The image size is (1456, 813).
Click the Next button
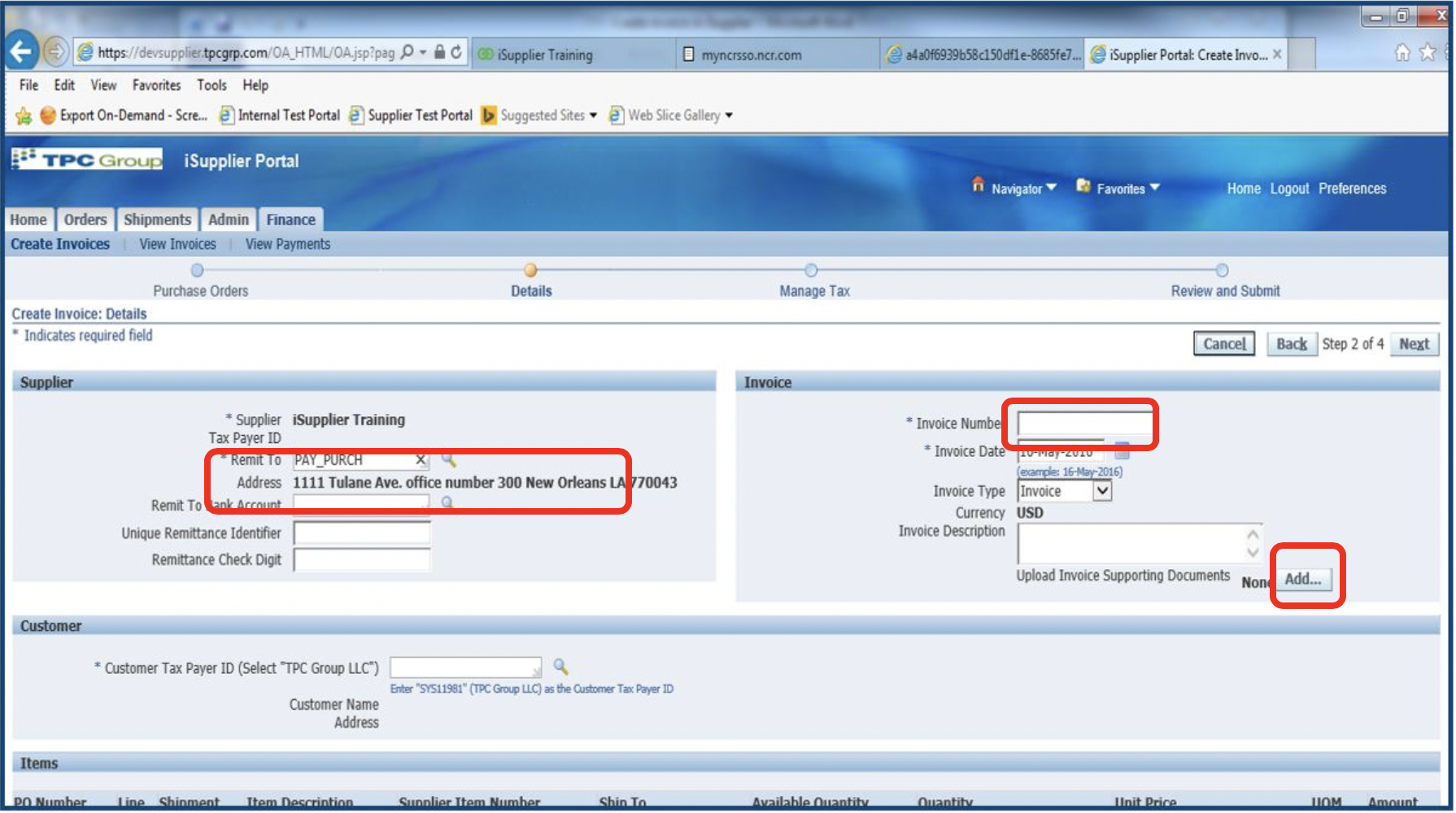coord(1415,344)
